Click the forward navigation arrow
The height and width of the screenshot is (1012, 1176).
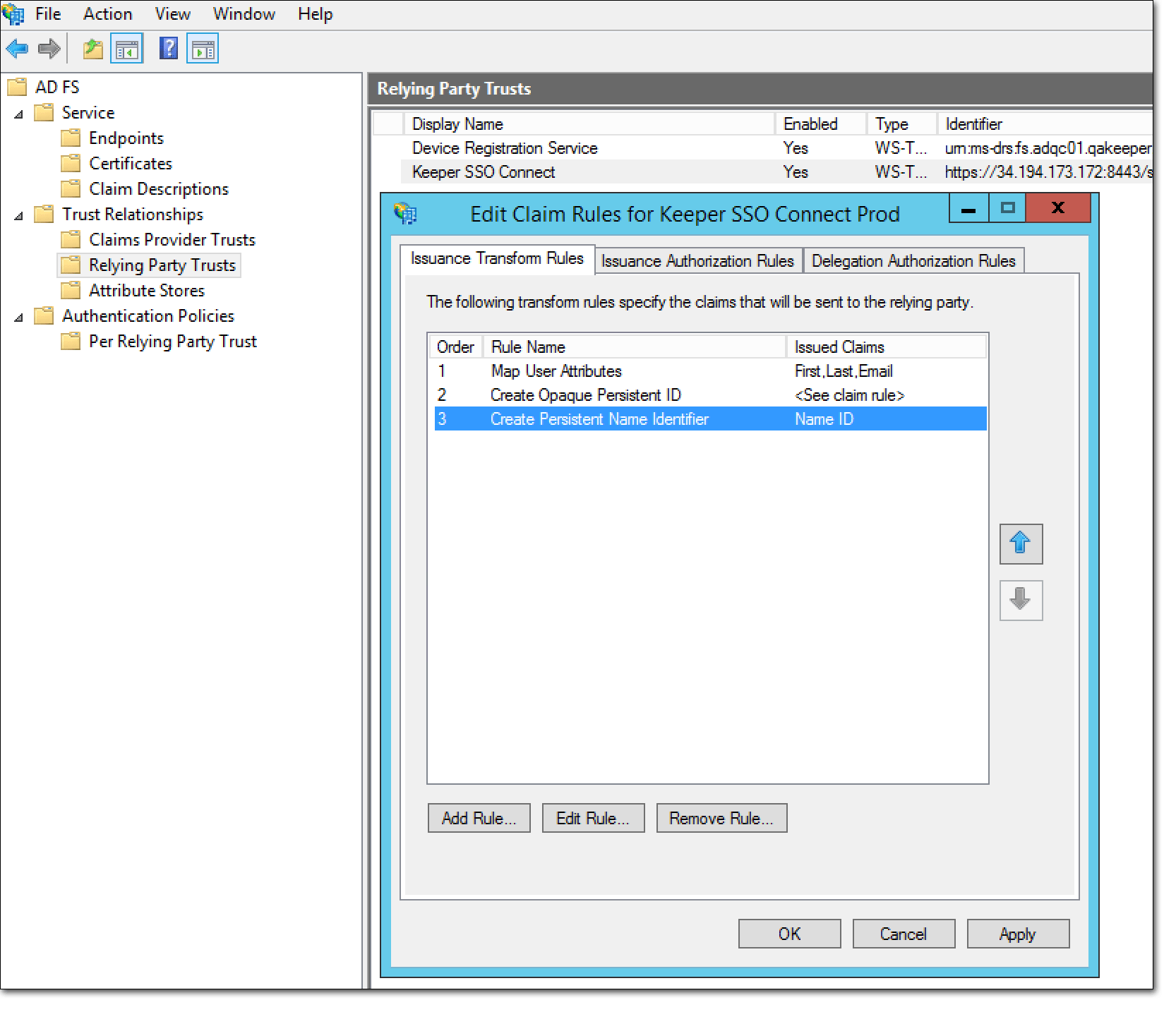coord(48,49)
